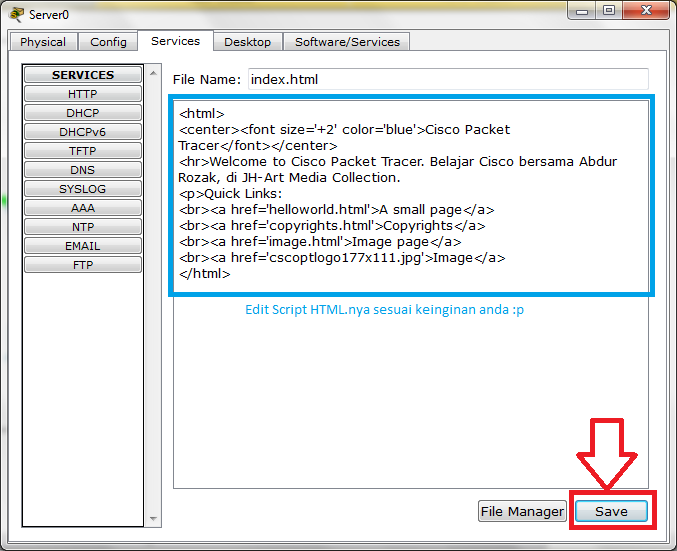Open the SYSLOG service
This screenshot has height=551, width=677.
pos(83,189)
